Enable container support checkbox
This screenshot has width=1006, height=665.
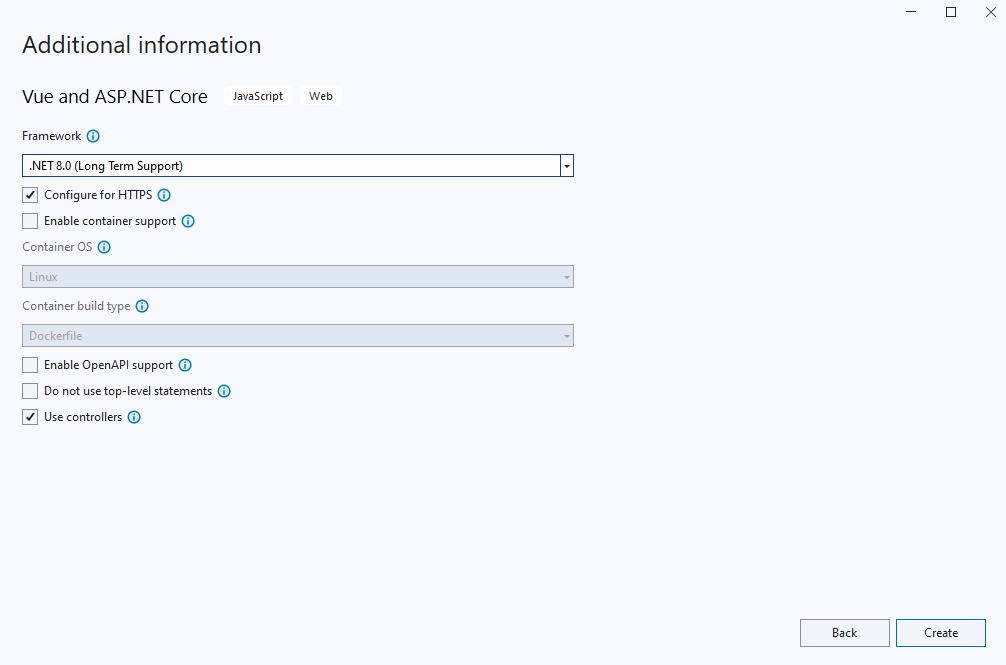pos(30,221)
